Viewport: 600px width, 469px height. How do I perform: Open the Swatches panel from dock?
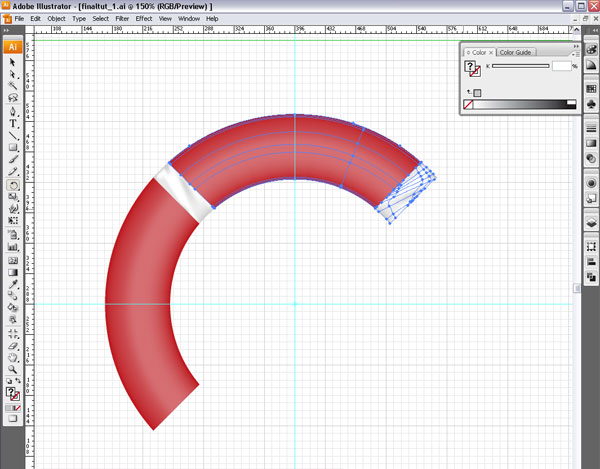pos(591,89)
